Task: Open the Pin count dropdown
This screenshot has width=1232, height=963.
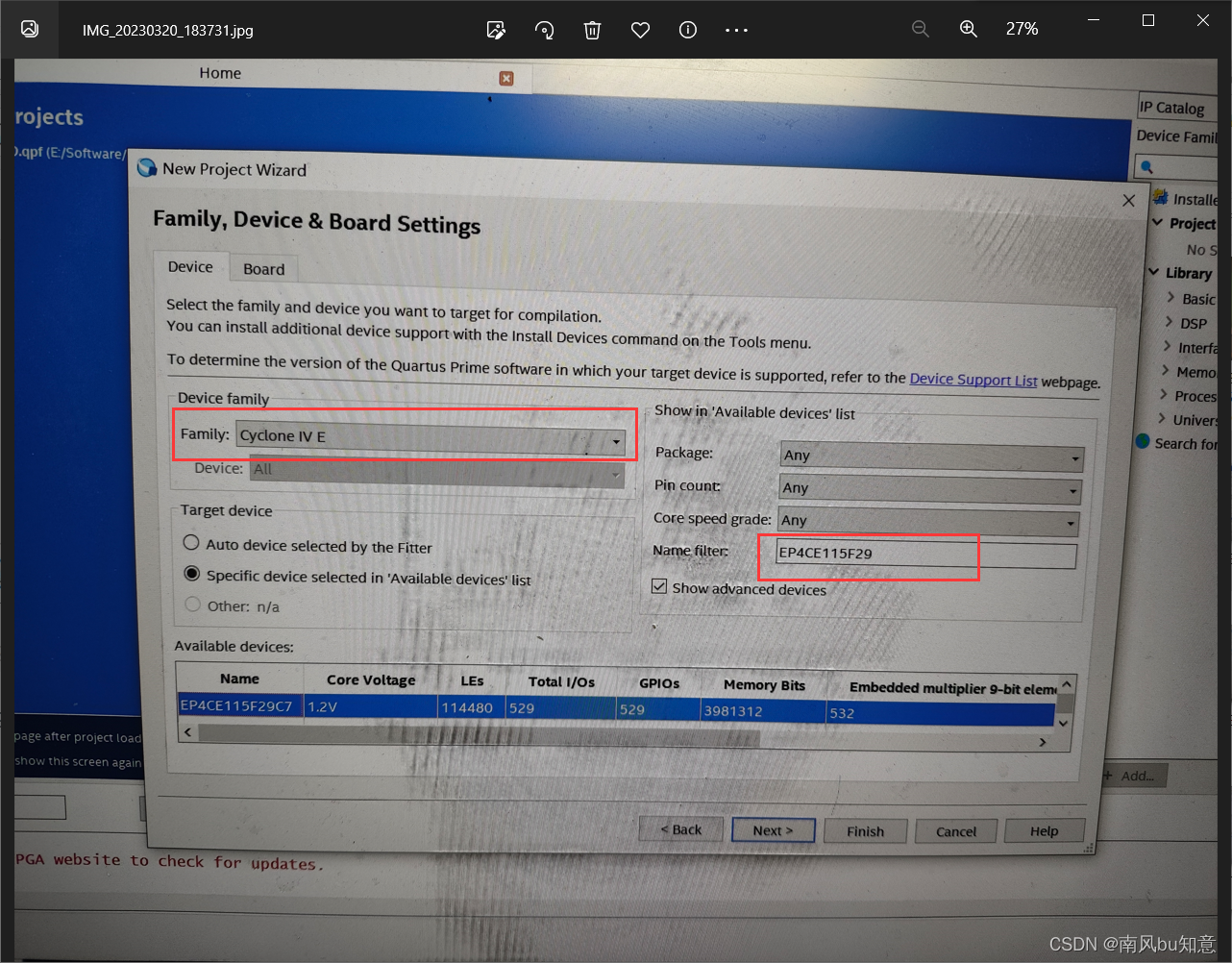Action: tap(930, 489)
